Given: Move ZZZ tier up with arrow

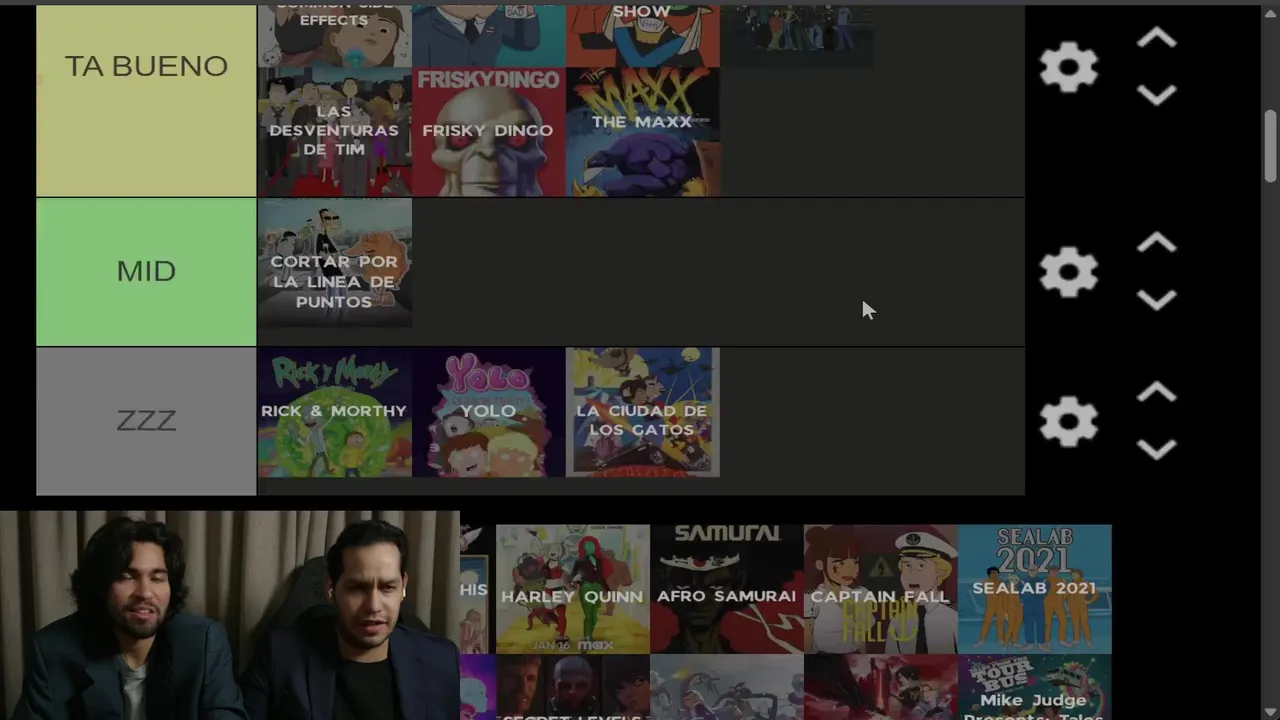Looking at the screenshot, I should [1156, 392].
